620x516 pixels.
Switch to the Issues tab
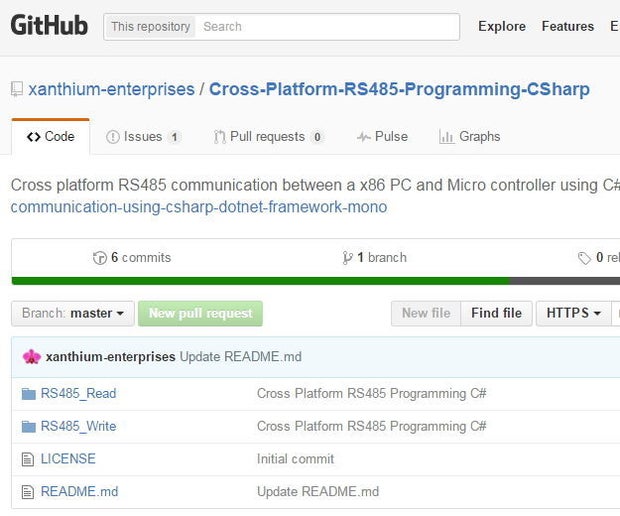point(143,137)
